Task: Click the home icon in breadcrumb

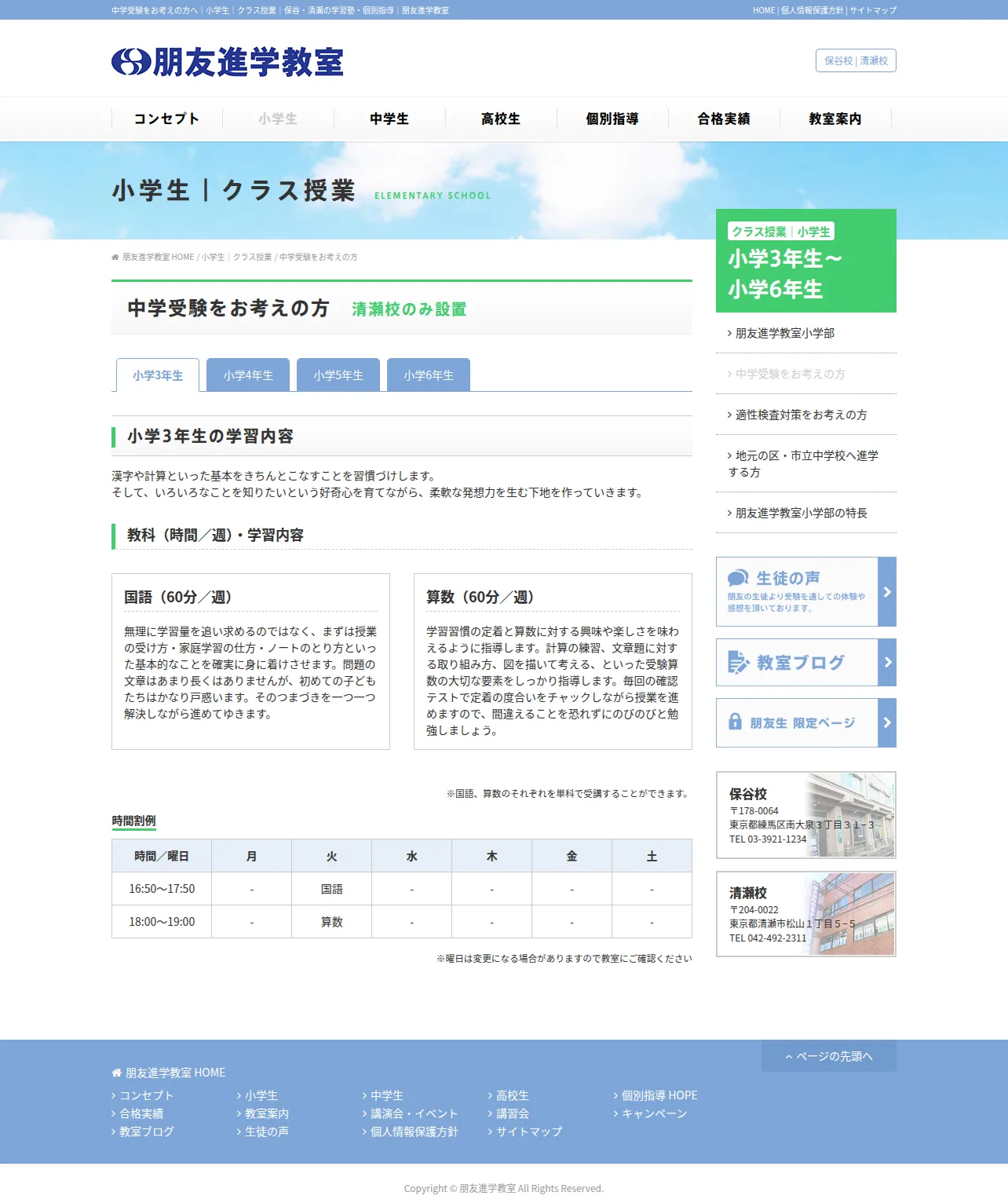Action: (x=115, y=257)
